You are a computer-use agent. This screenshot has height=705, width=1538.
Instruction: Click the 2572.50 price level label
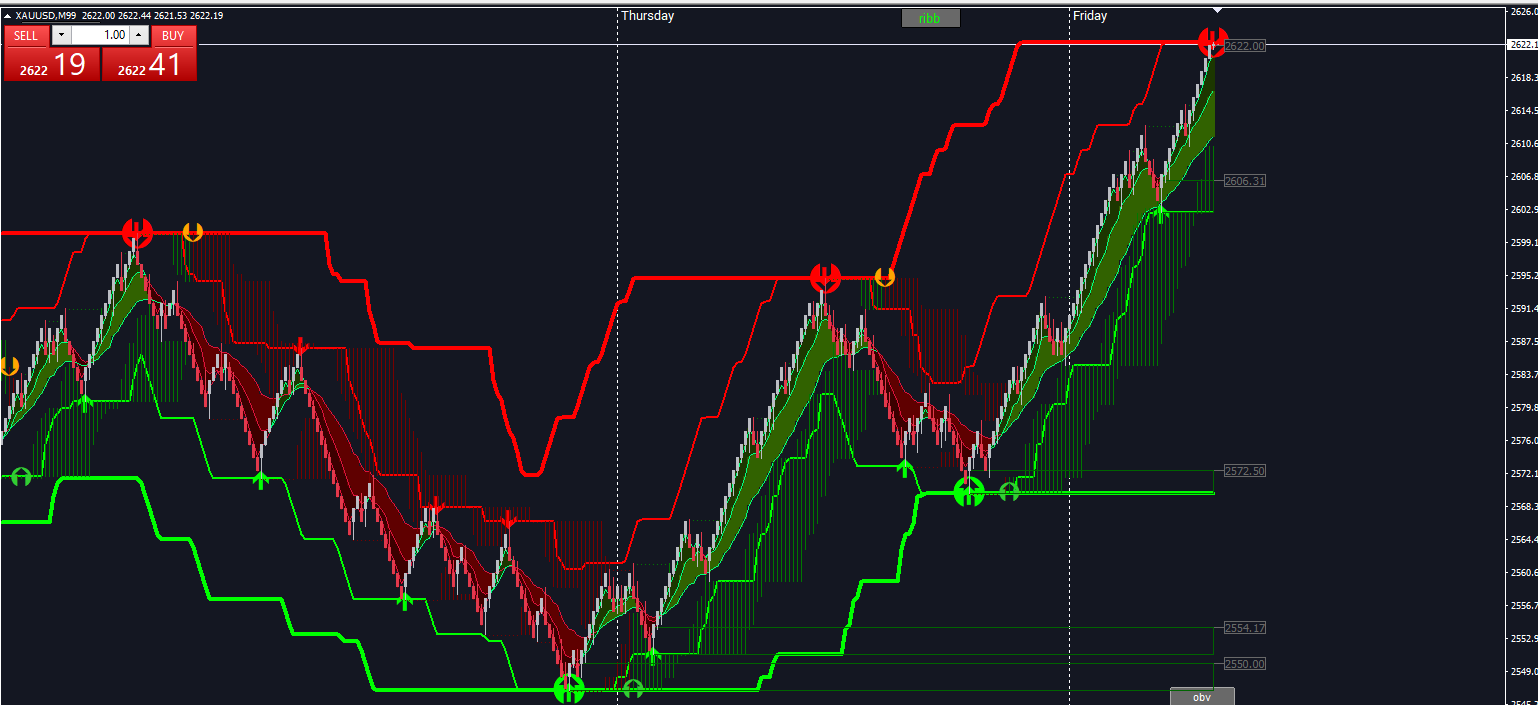1245,471
